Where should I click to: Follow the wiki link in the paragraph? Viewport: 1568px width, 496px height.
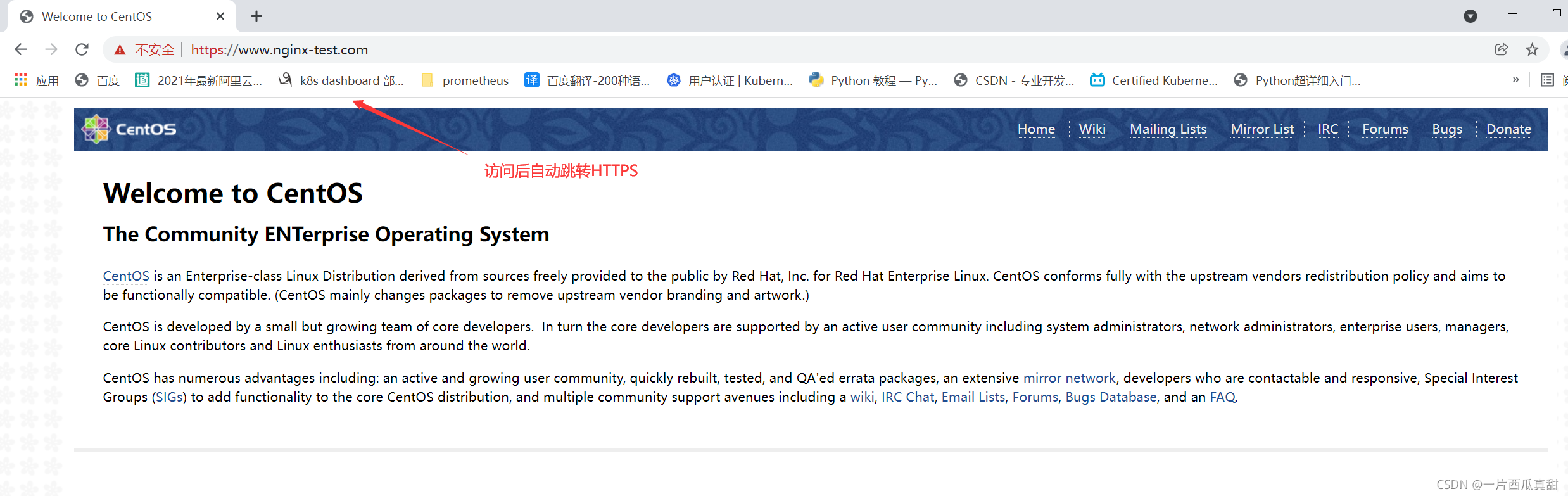pyautogui.click(x=862, y=397)
